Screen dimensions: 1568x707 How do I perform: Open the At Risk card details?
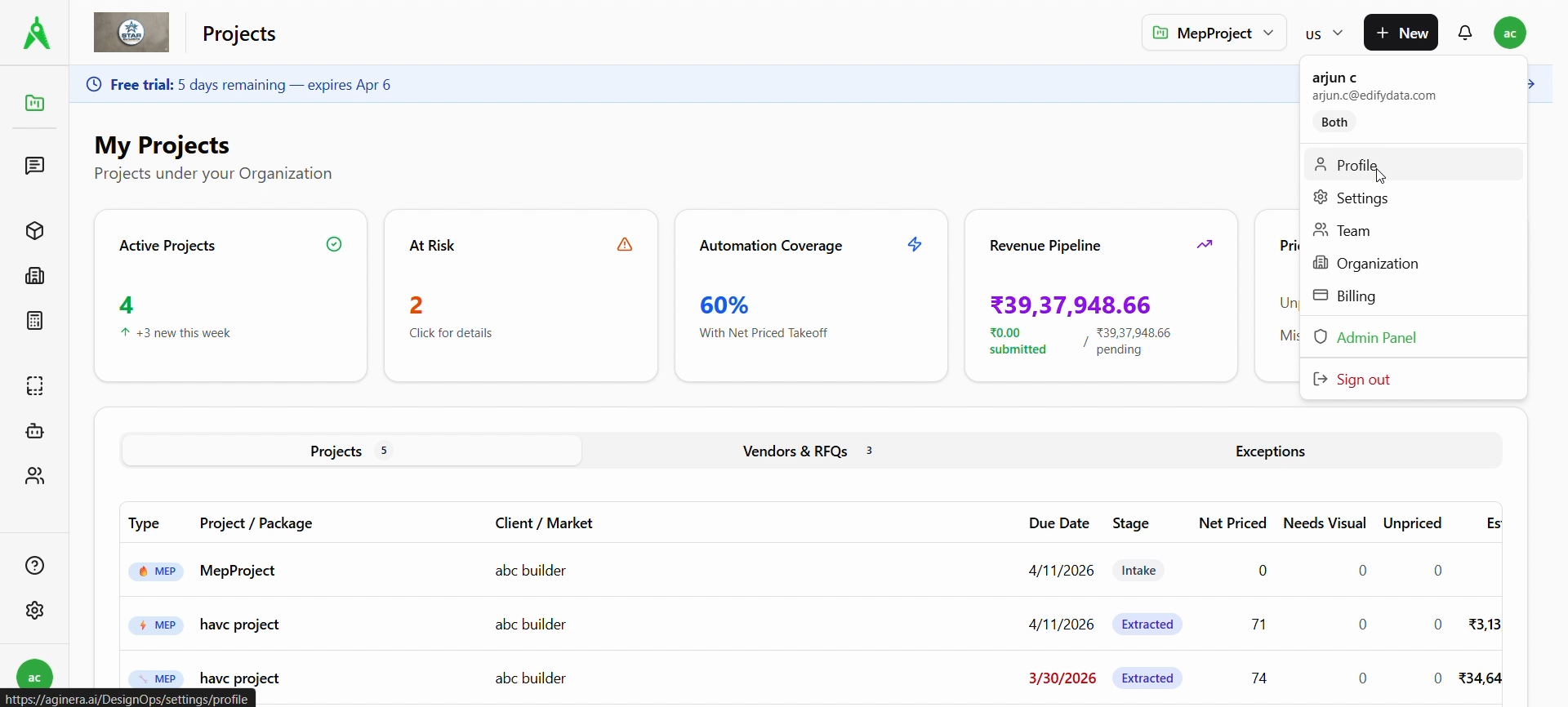pyautogui.click(x=520, y=296)
